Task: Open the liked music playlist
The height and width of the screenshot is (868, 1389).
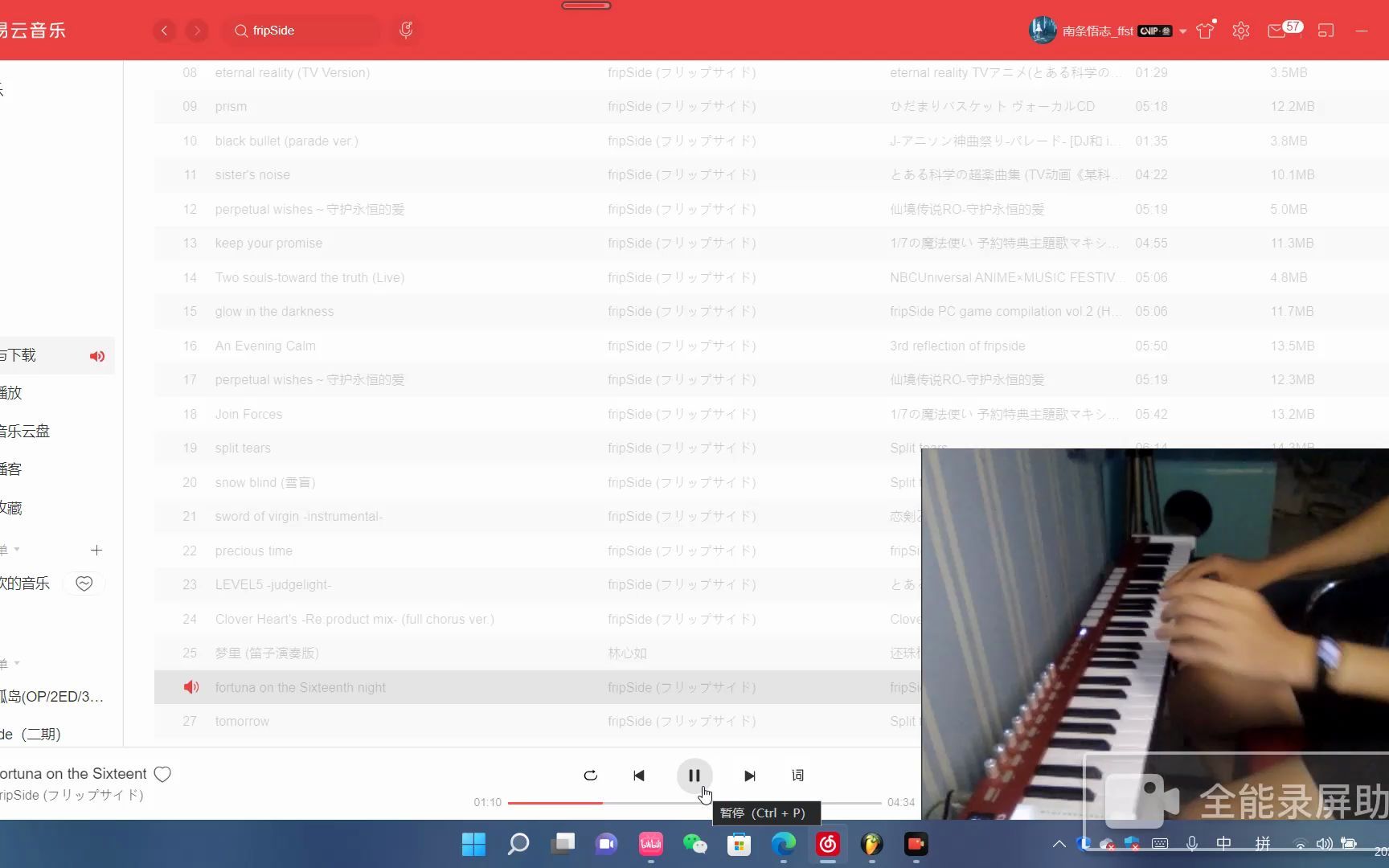Action: point(25,583)
